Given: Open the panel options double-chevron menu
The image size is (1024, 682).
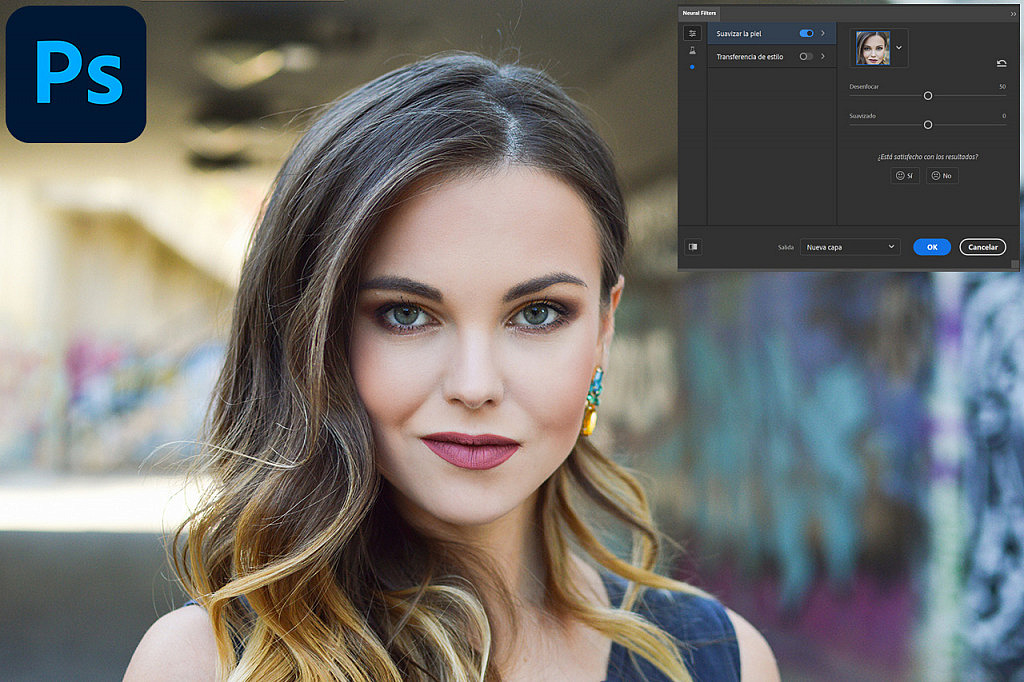Looking at the screenshot, I should [x=1013, y=13].
